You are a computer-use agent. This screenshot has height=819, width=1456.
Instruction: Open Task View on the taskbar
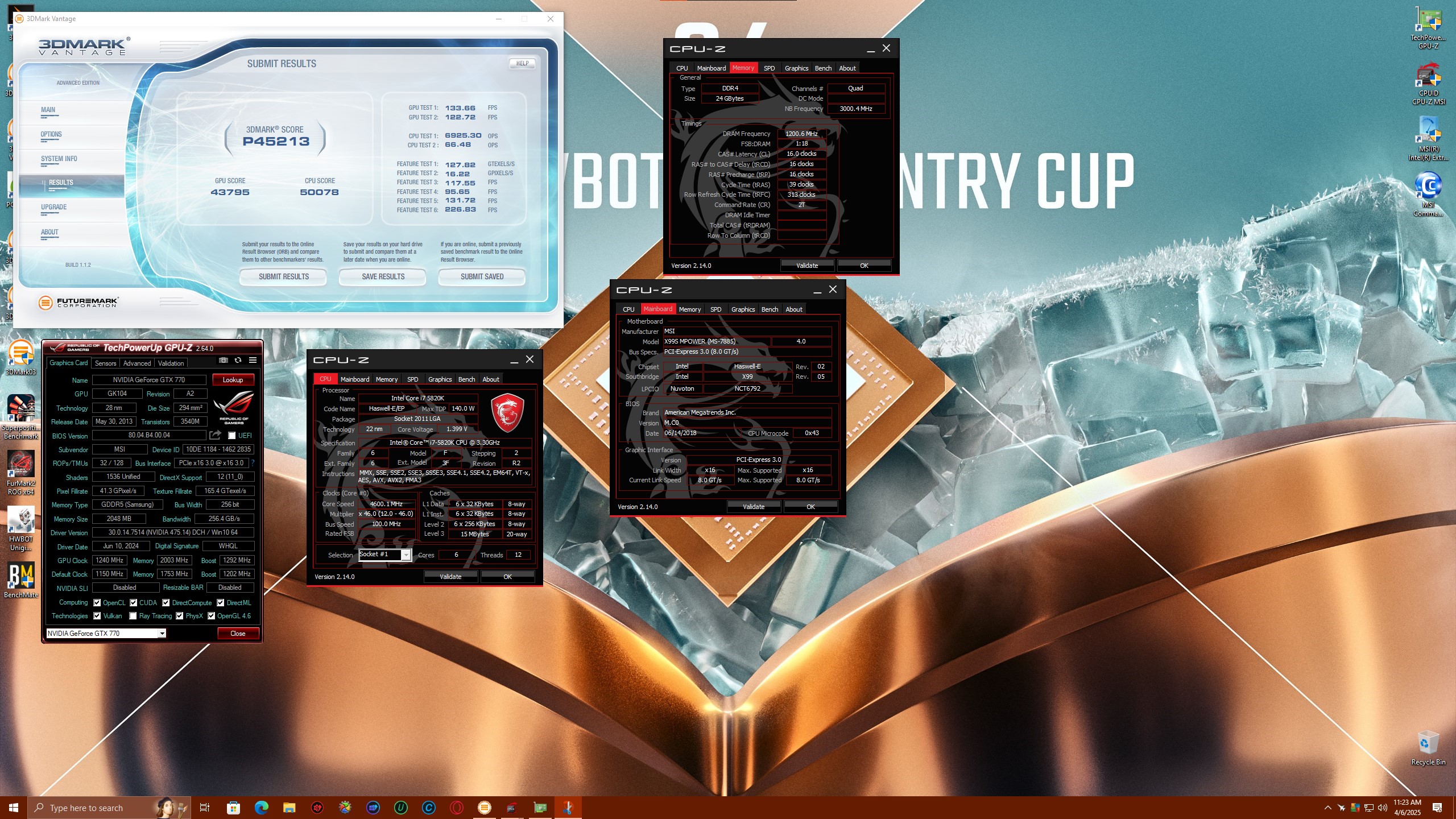pos(205,808)
